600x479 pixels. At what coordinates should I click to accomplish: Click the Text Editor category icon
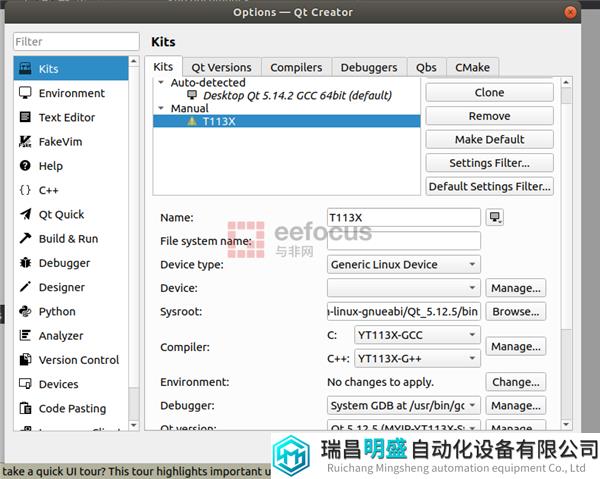[25, 117]
